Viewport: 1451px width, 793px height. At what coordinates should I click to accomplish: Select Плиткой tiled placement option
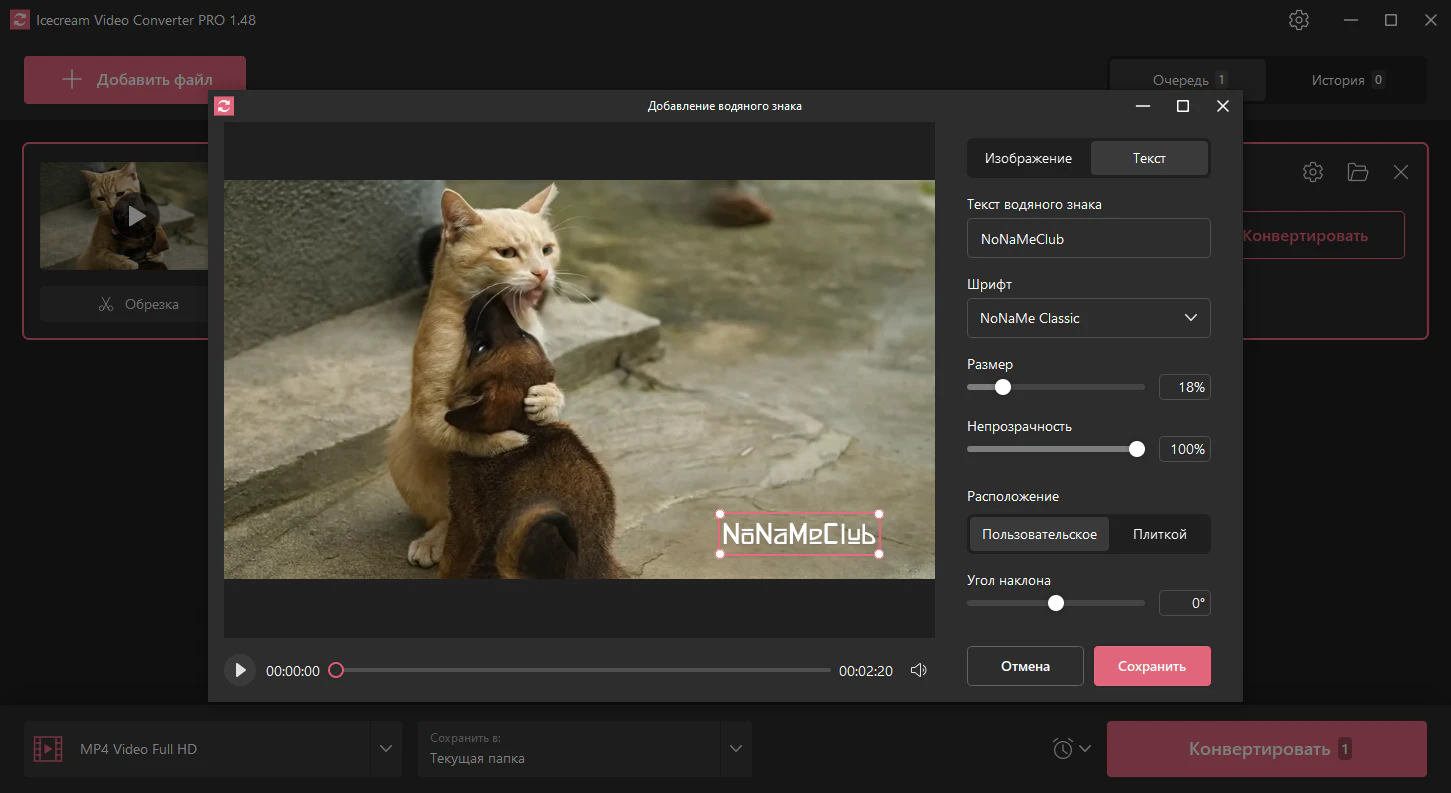point(1159,534)
